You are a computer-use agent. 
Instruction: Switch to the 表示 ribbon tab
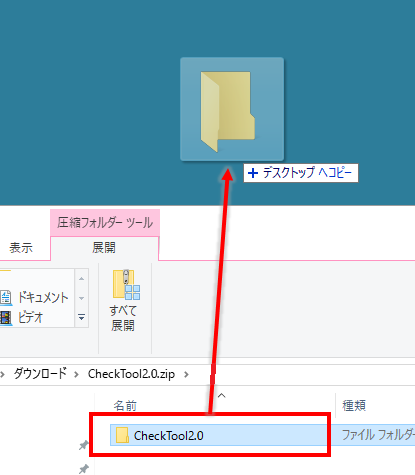pyautogui.click(x=21, y=248)
